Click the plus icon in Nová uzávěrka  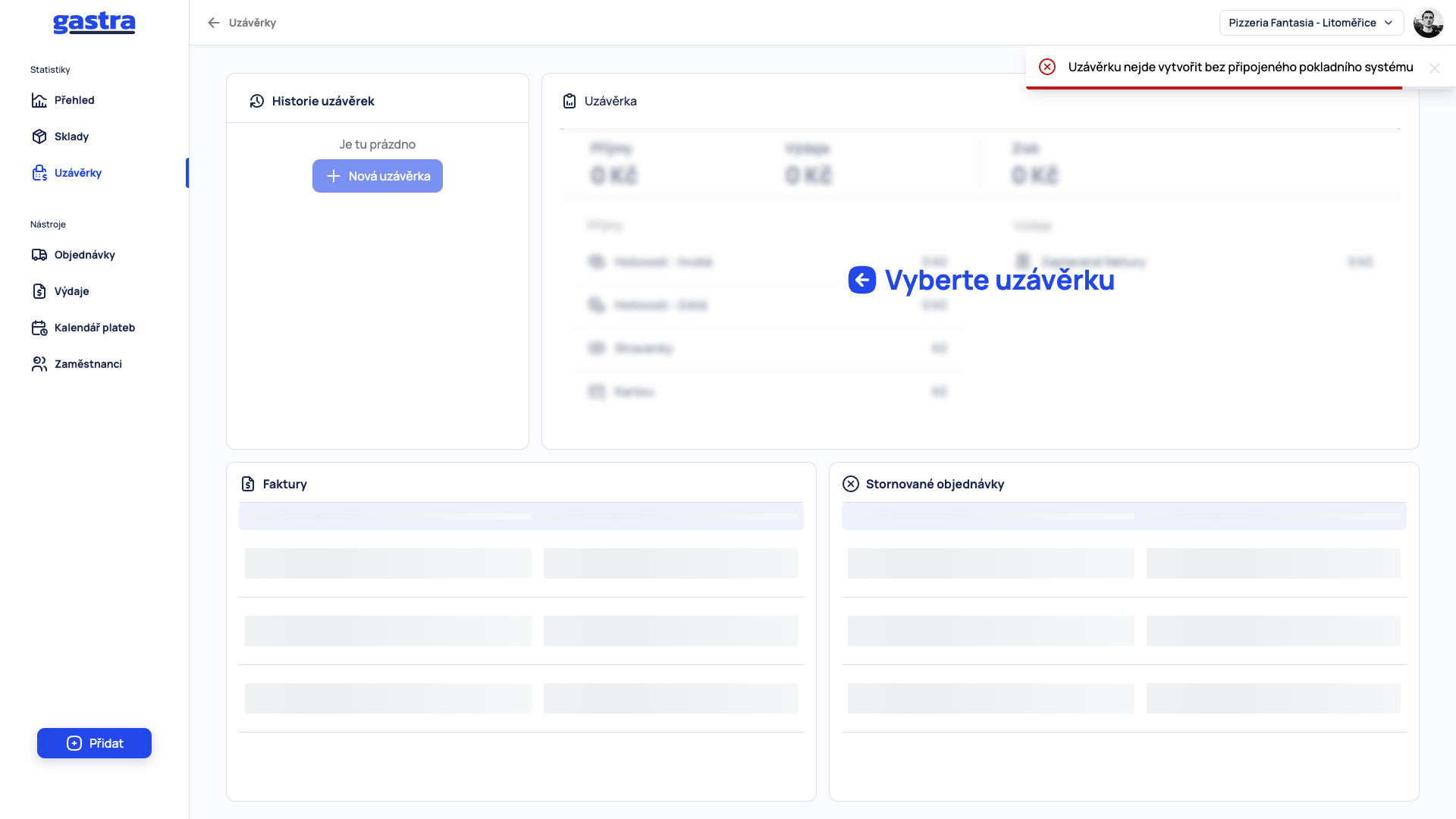tap(334, 176)
